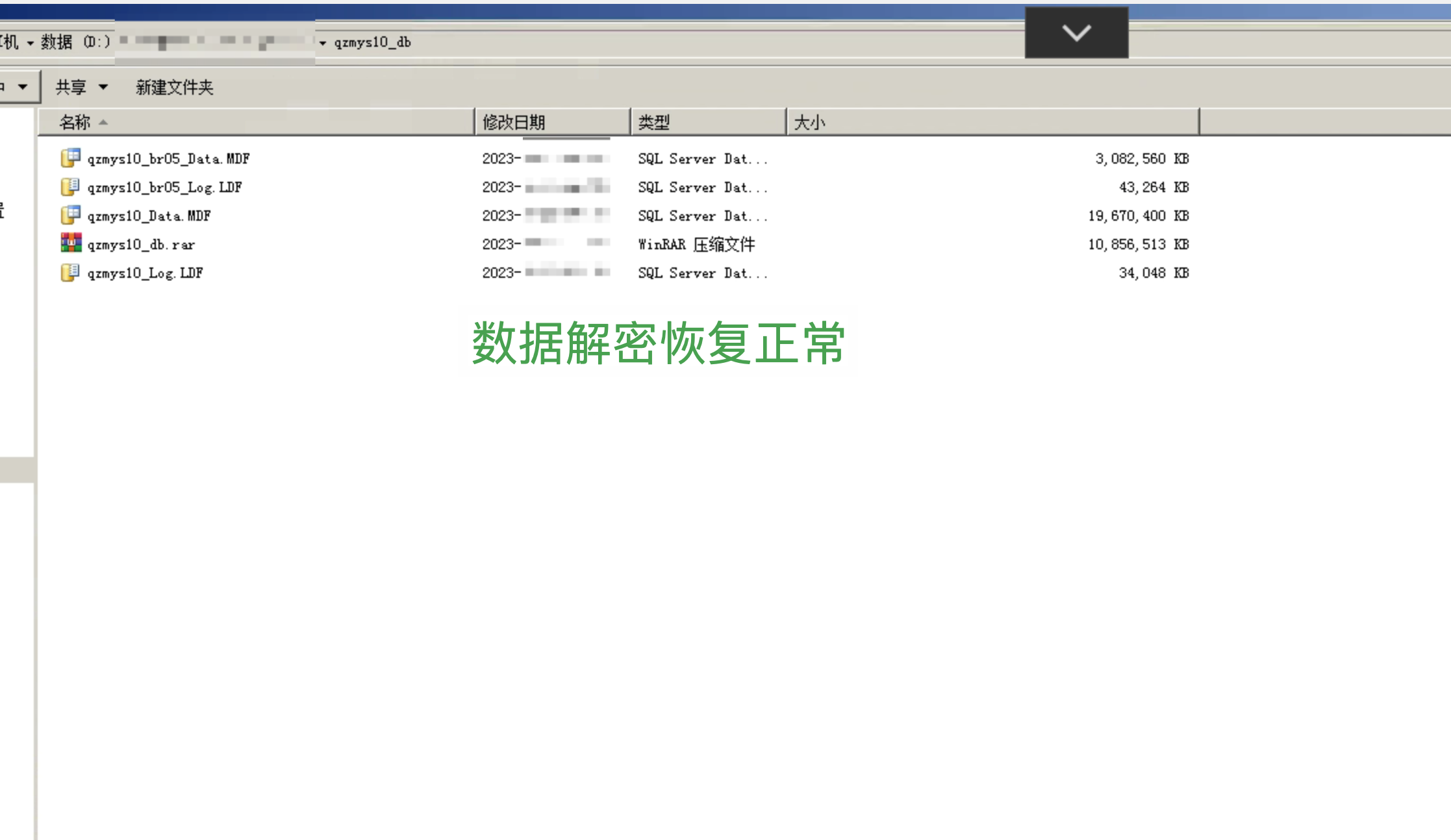
Task: Sort by 修改日期 column header
Action: [x=513, y=122]
